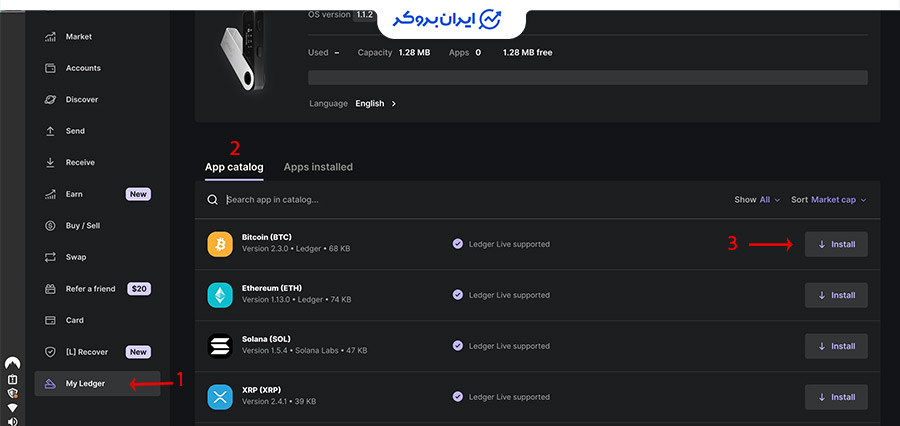The image size is (900, 426).
Task: Change device Language from English
Action: coord(376,103)
